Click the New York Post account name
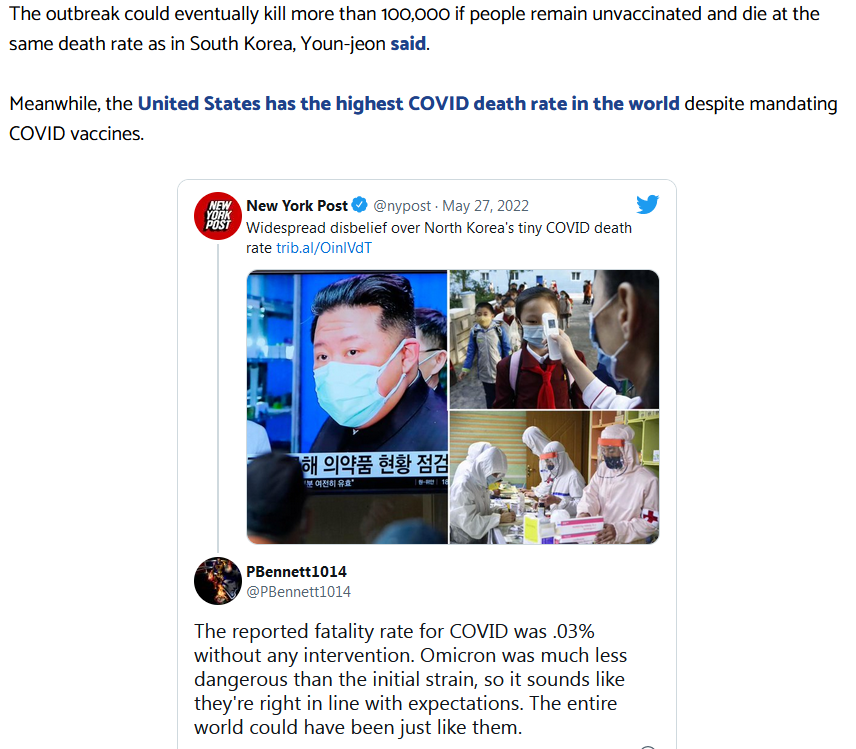 pos(297,205)
